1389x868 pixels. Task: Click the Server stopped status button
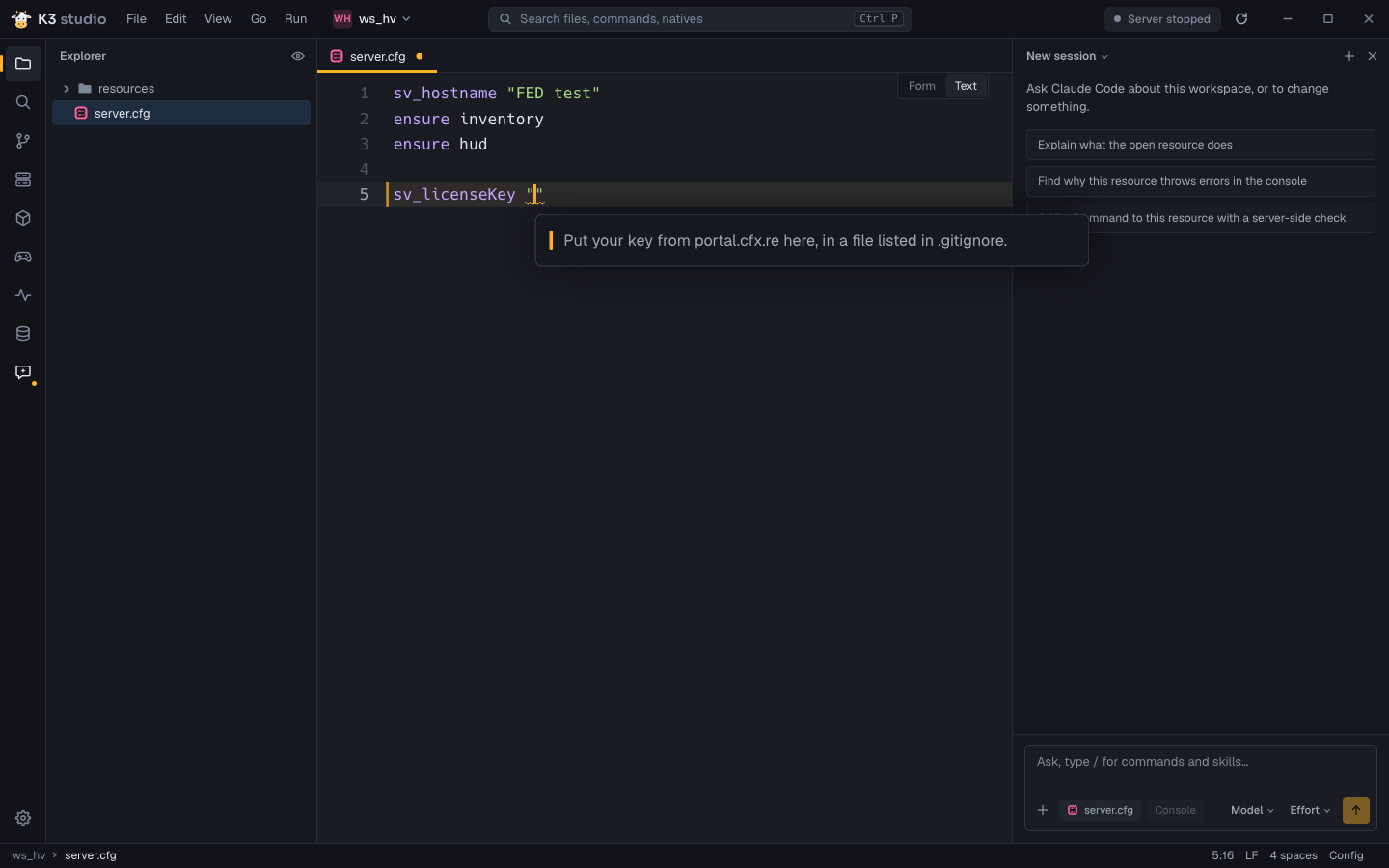pos(1162,18)
